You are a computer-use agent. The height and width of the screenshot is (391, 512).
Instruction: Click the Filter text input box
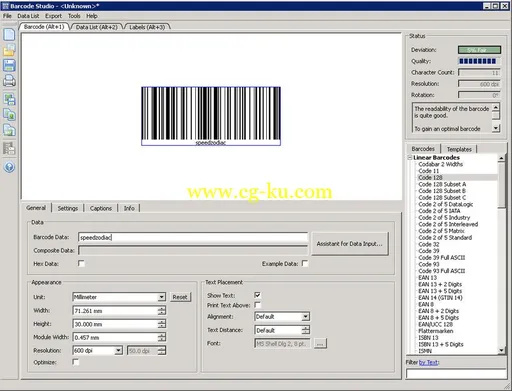coord(456,374)
